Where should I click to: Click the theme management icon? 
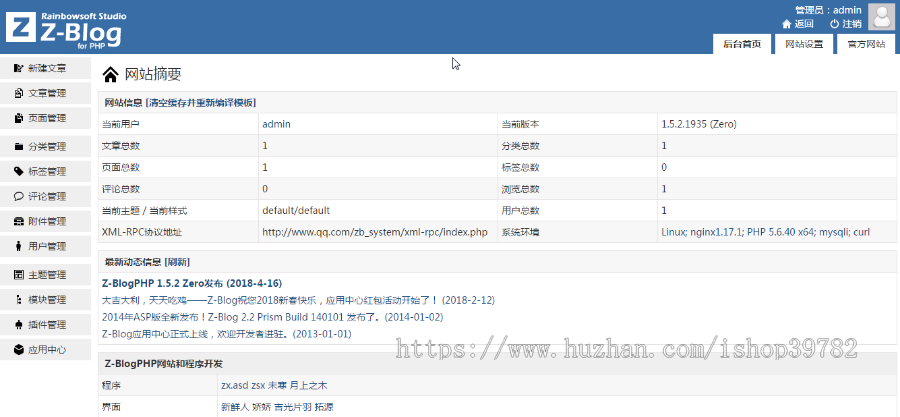18,275
